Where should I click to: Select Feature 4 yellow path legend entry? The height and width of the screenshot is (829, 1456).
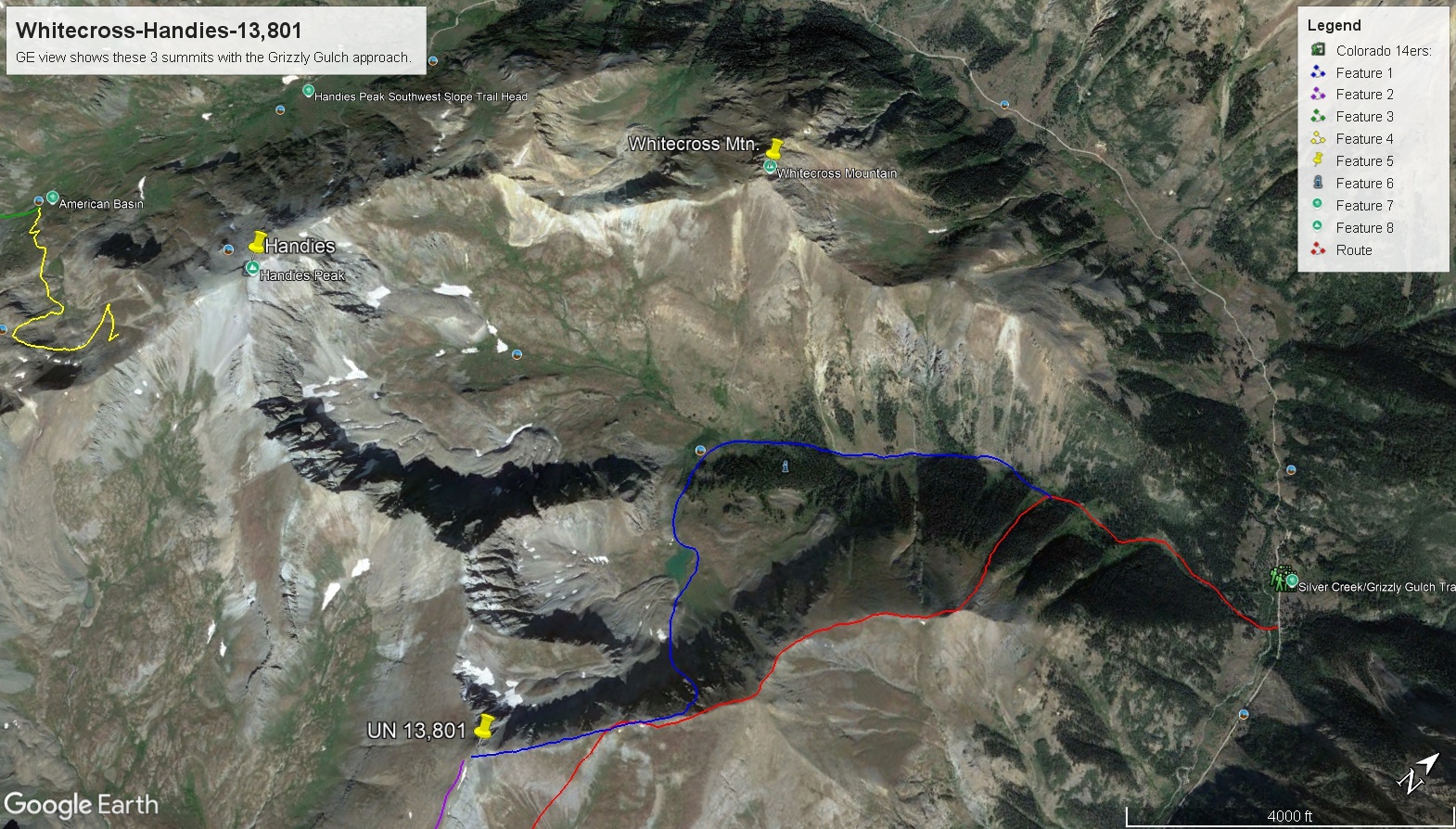pyautogui.click(x=1352, y=138)
